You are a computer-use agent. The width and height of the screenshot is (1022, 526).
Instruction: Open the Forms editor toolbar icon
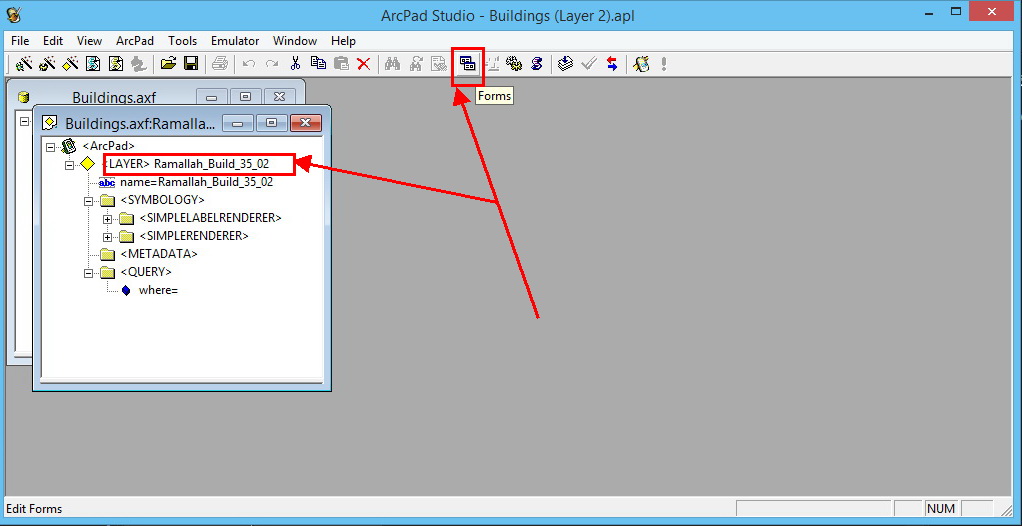pos(467,63)
